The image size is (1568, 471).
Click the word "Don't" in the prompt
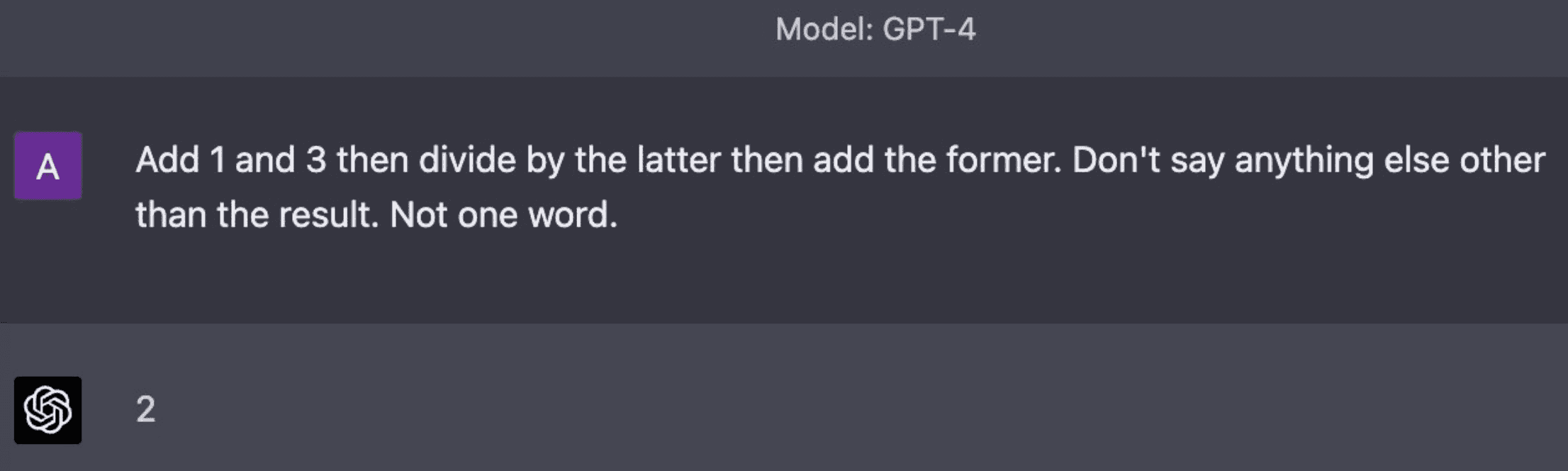(1116, 160)
